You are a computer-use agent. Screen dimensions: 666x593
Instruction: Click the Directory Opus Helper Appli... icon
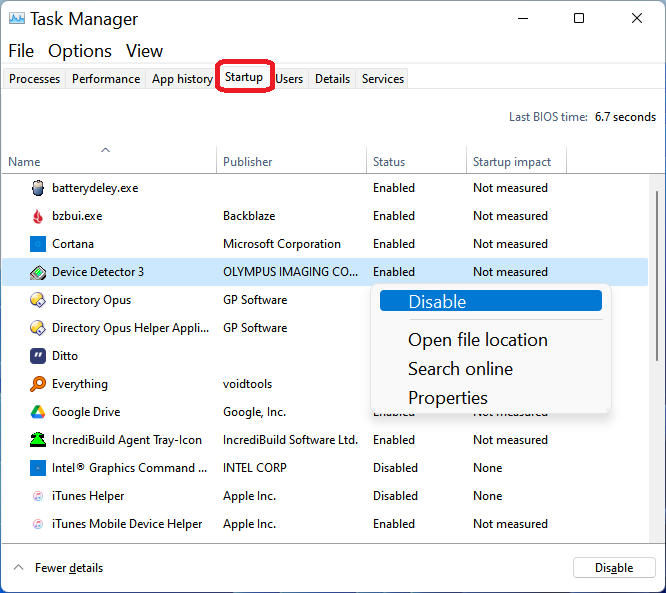tap(38, 328)
